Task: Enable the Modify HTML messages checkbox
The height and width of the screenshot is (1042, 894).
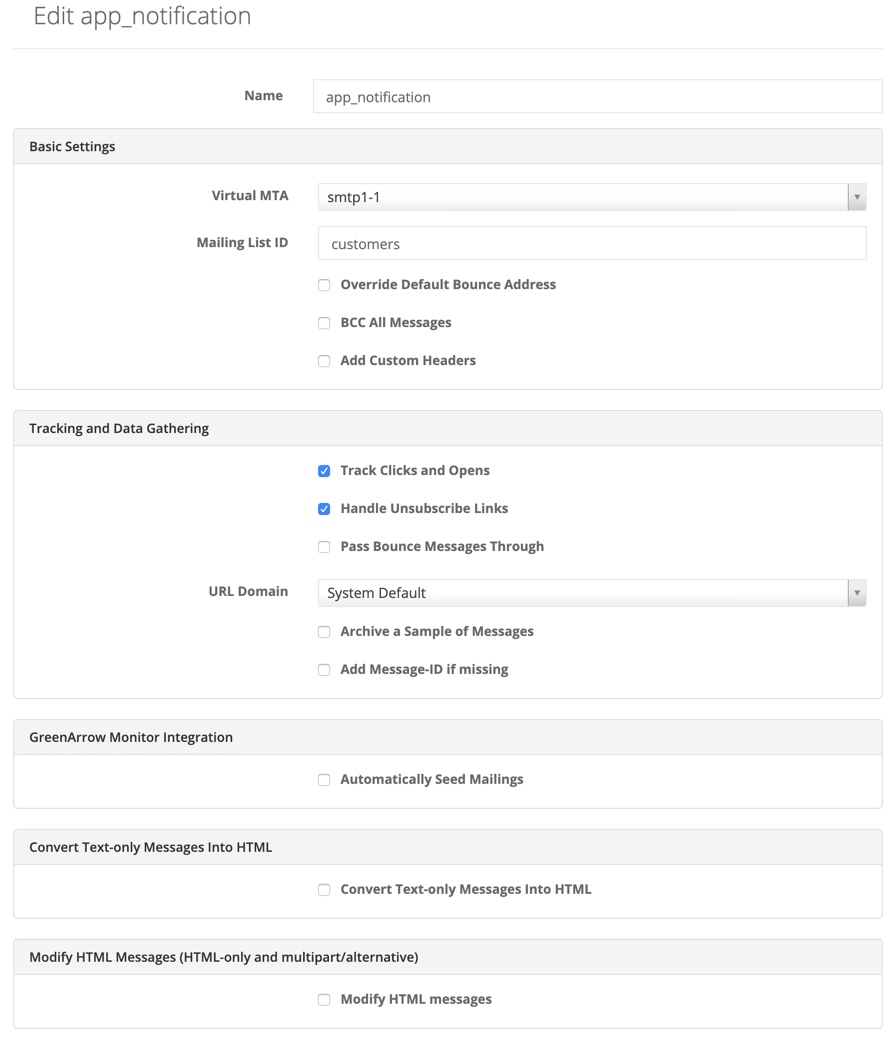Action: 324,999
